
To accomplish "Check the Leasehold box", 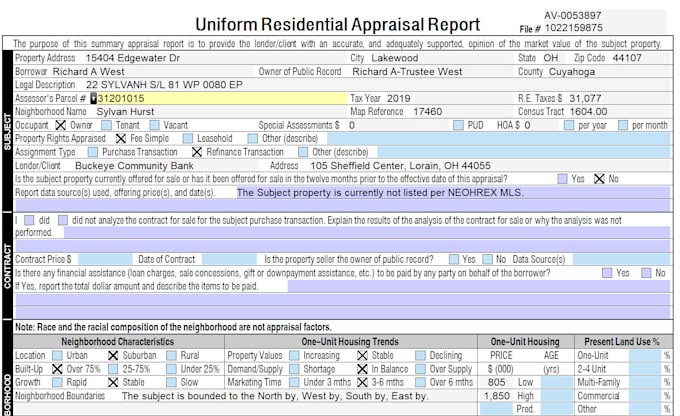I will (x=188, y=138).
